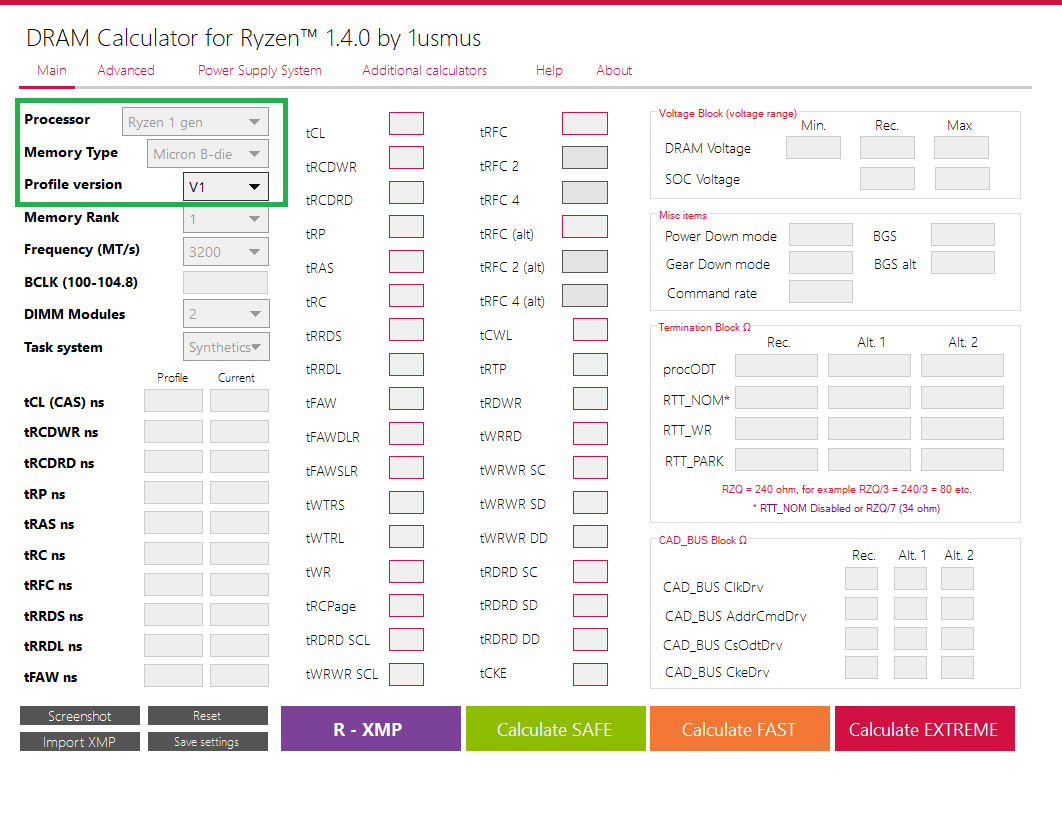Click the RTT_NOM Alt. 1 field
Viewport: 1062px width, 825px height.
[x=870, y=398]
